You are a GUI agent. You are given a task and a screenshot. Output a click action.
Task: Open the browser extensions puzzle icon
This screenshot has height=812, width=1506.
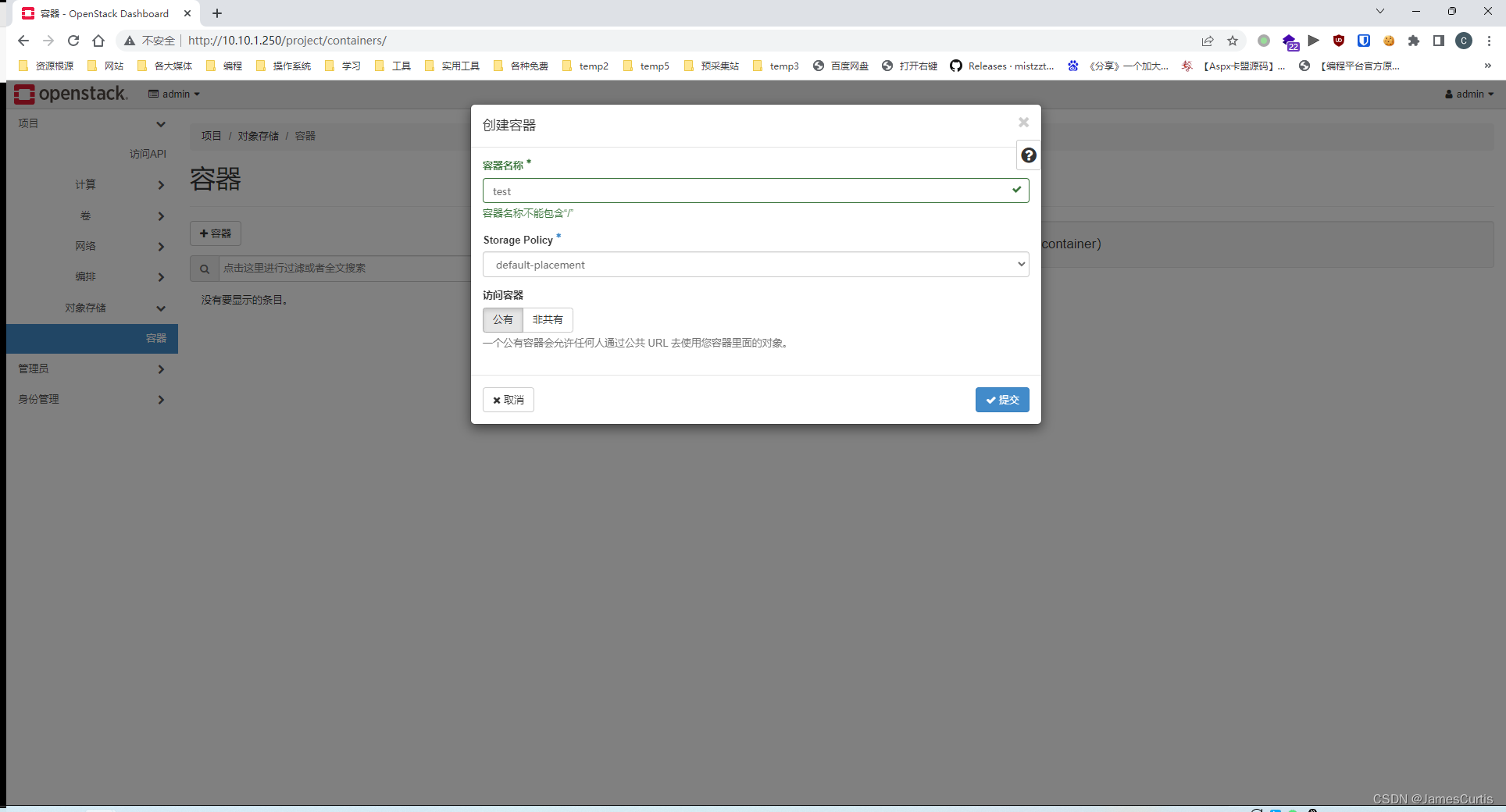[1413, 41]
